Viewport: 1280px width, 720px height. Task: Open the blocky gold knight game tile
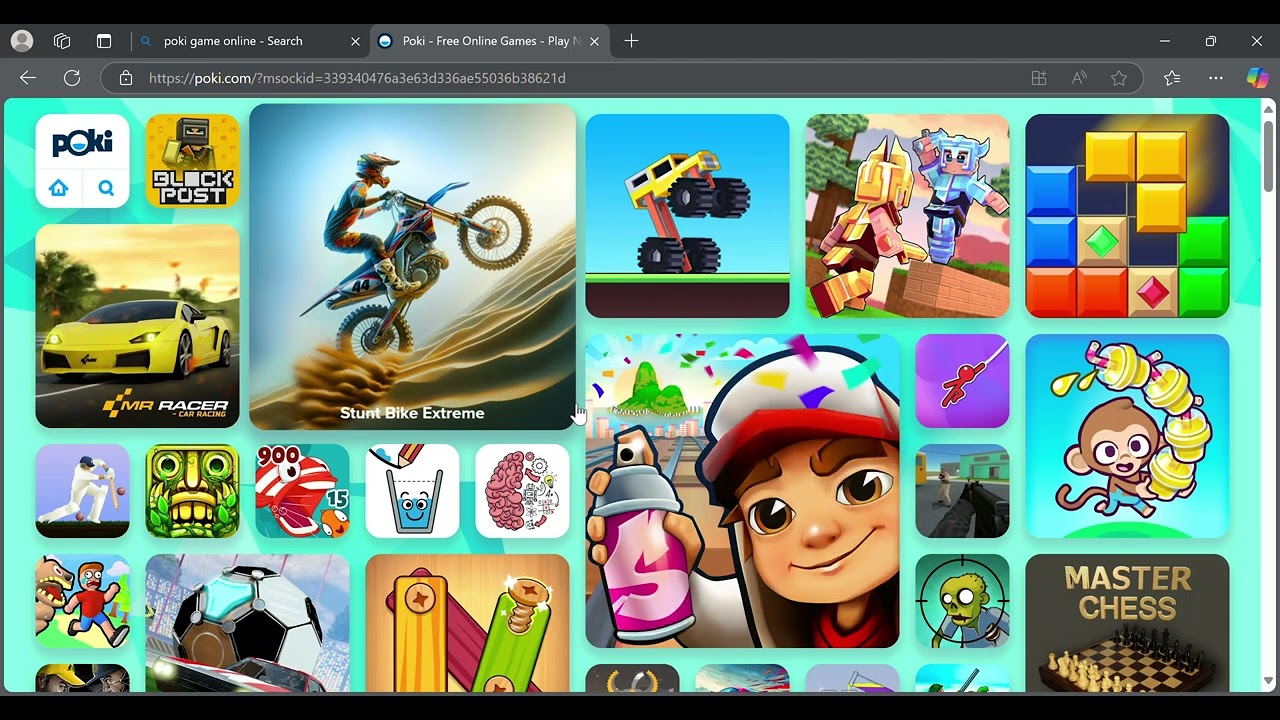click(x=907, y=216)
